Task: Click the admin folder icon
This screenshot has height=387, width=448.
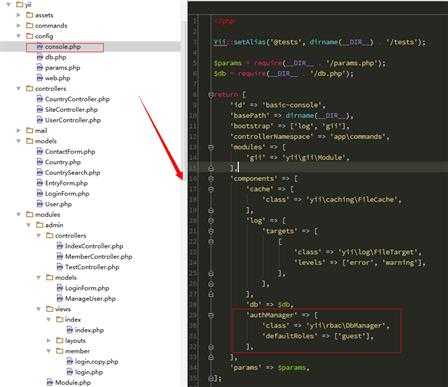Action: click(x=40, y=225)
